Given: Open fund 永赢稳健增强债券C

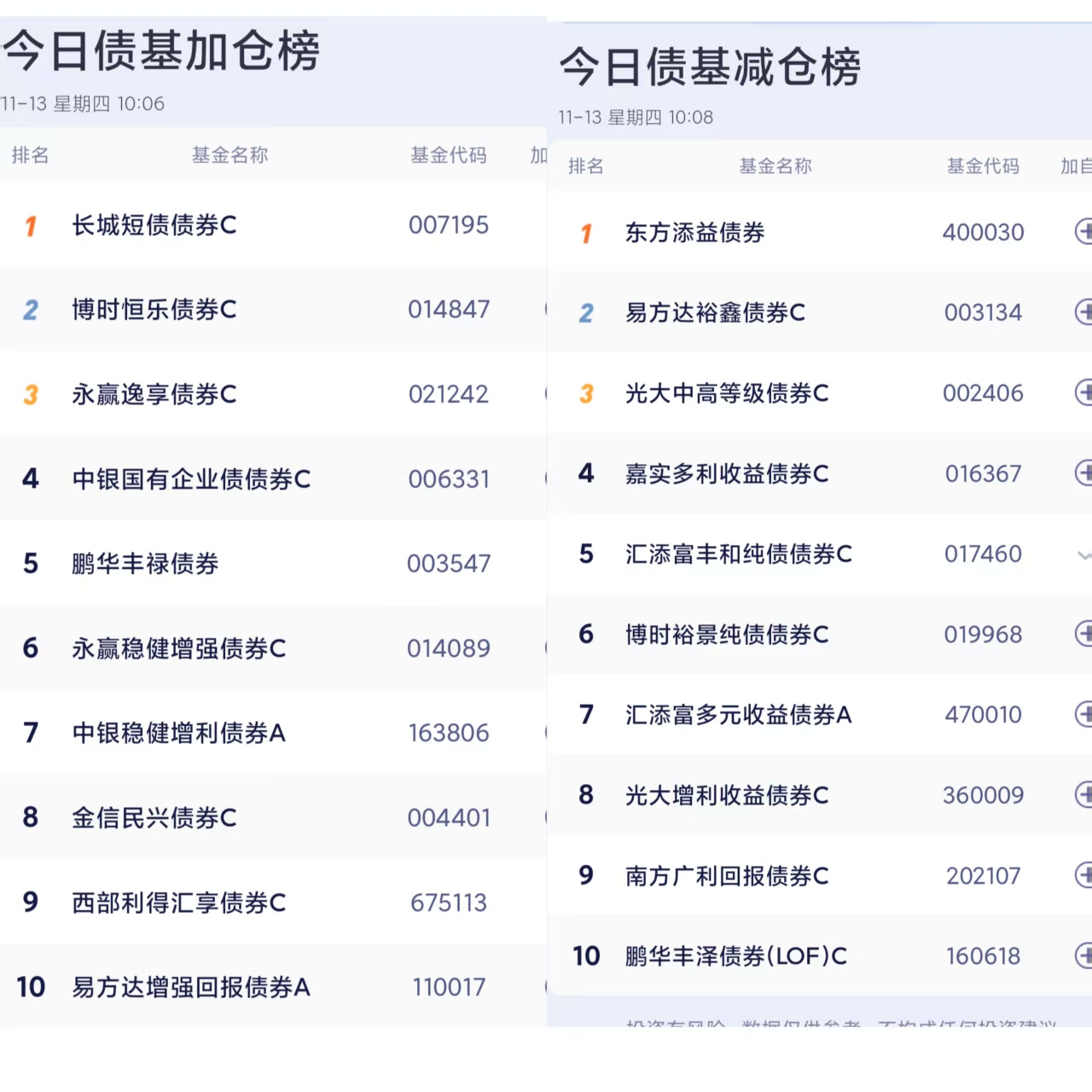Looking at the screenshot, I should pos(179,648).
